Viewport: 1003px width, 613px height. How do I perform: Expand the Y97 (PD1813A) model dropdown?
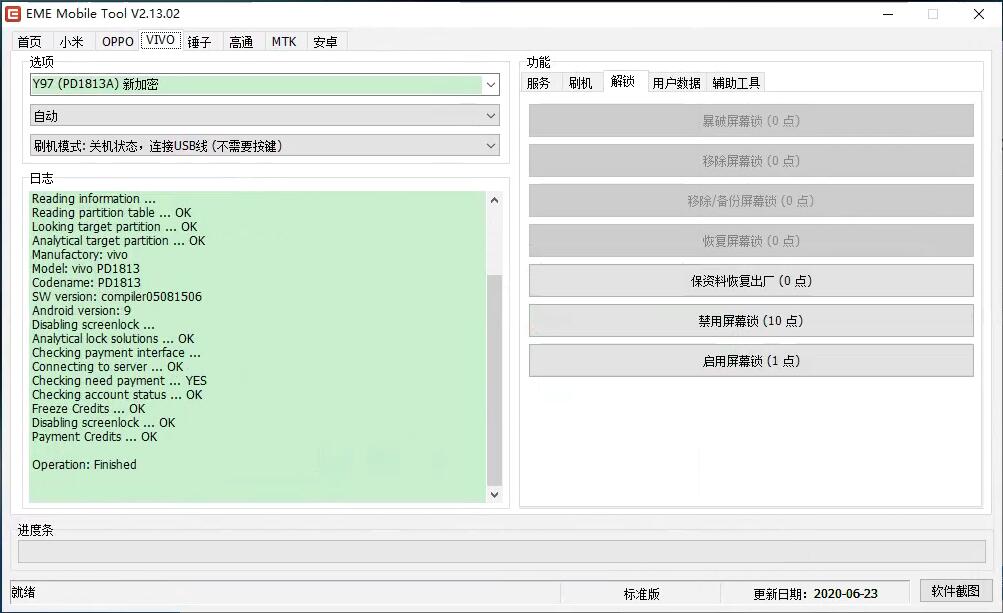(491, 84)
